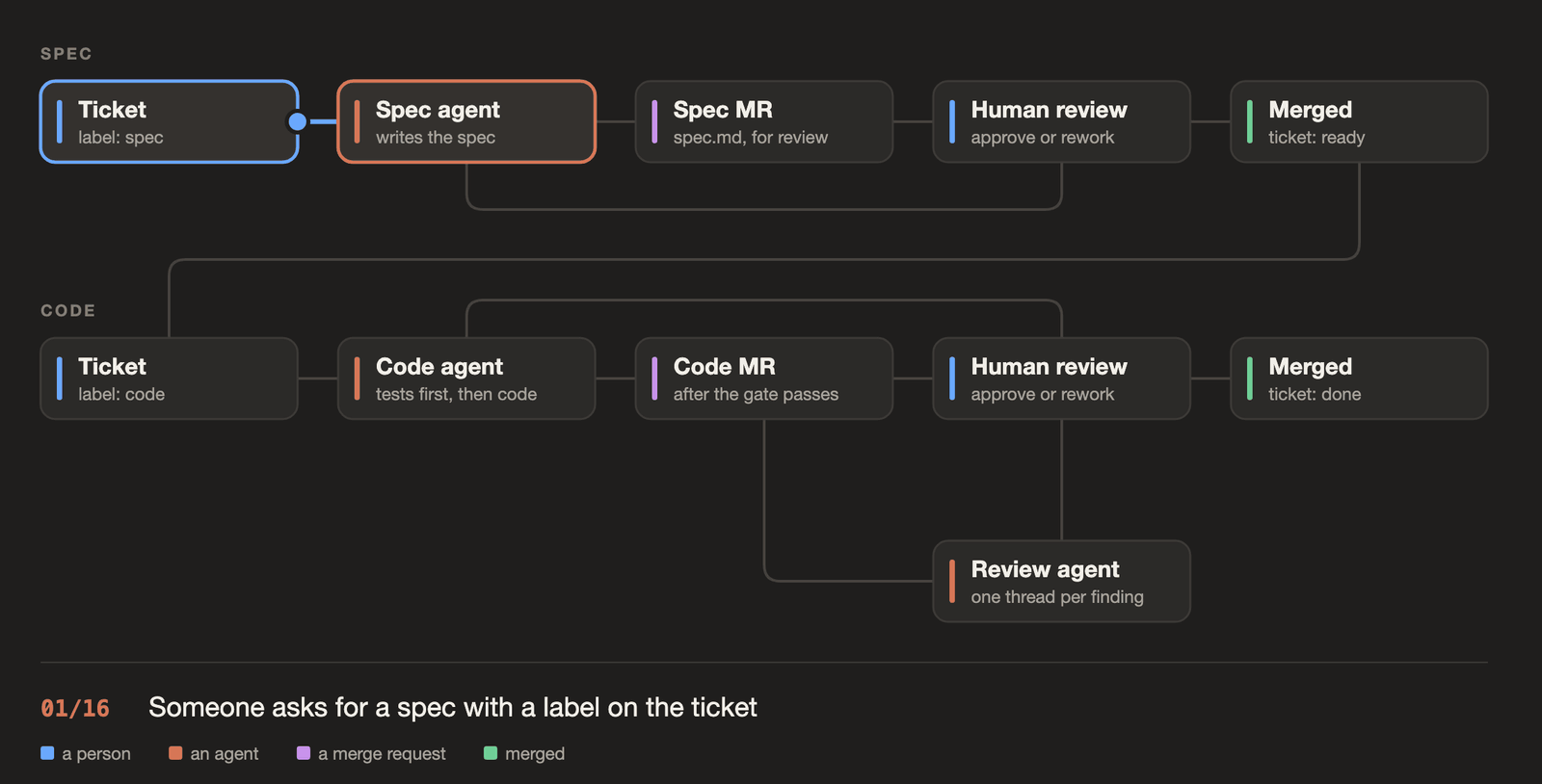1542x784 pixels.
Task: Click the 'merged' legend label text
Action: click(535, 754)
